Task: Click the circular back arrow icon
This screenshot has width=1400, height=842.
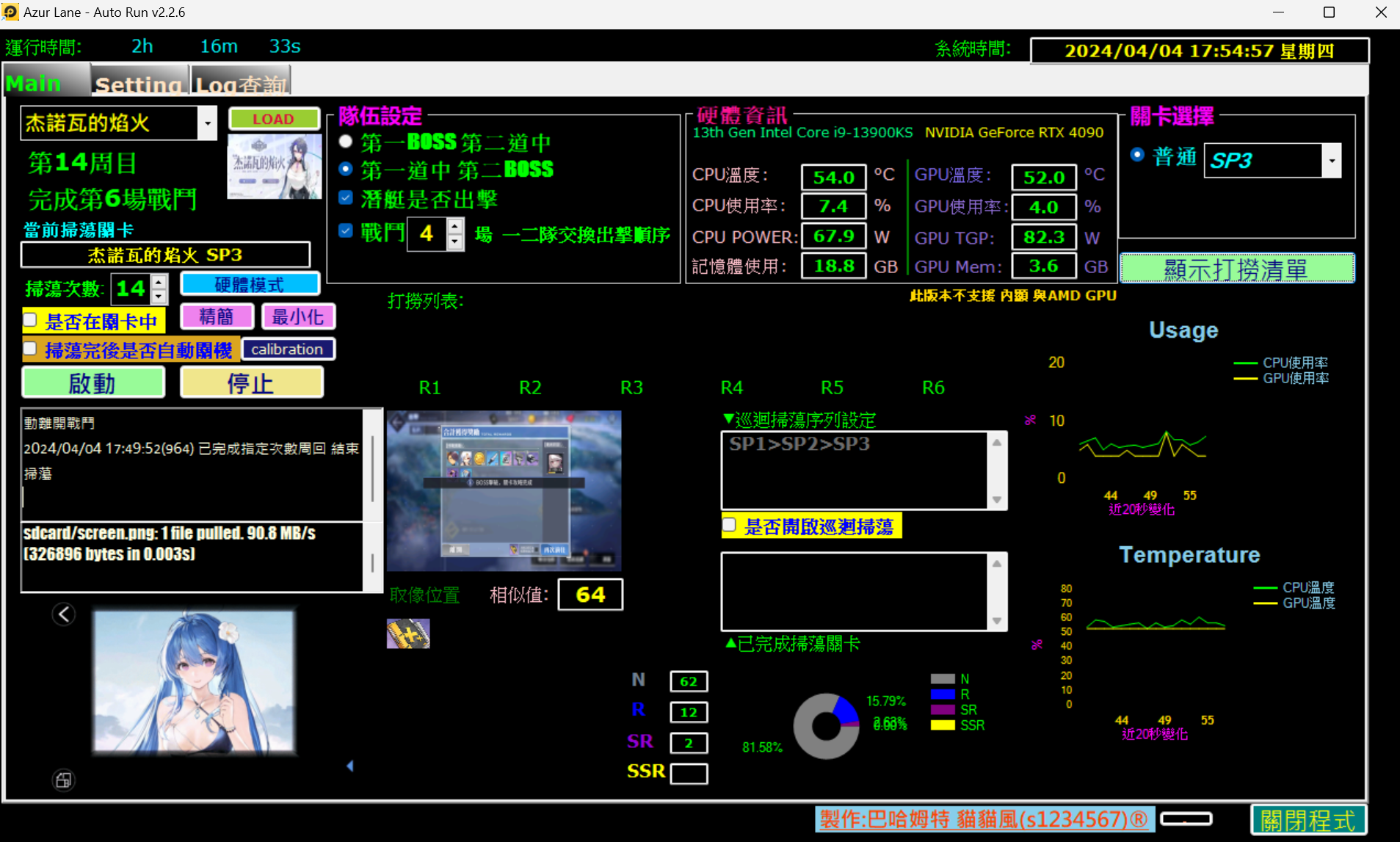Action: [x=64, y=614]
